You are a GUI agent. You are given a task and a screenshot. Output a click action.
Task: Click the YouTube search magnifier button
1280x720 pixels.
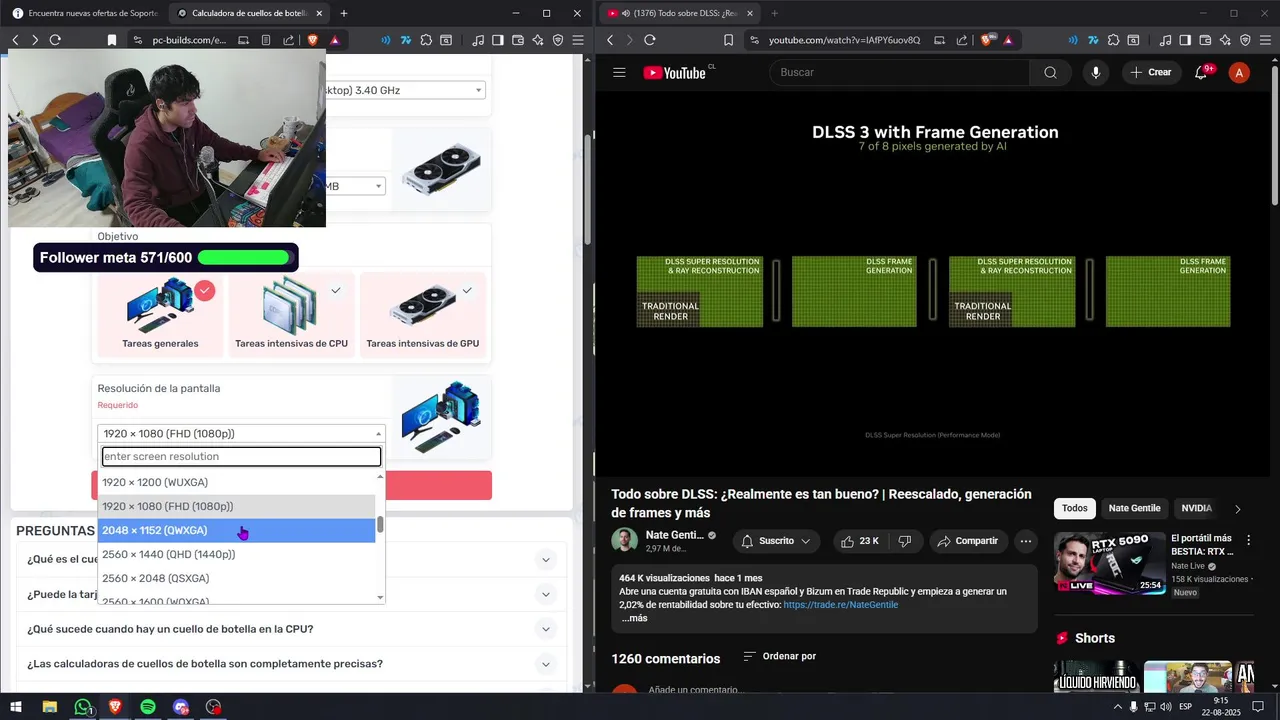tap(1050, 72)
